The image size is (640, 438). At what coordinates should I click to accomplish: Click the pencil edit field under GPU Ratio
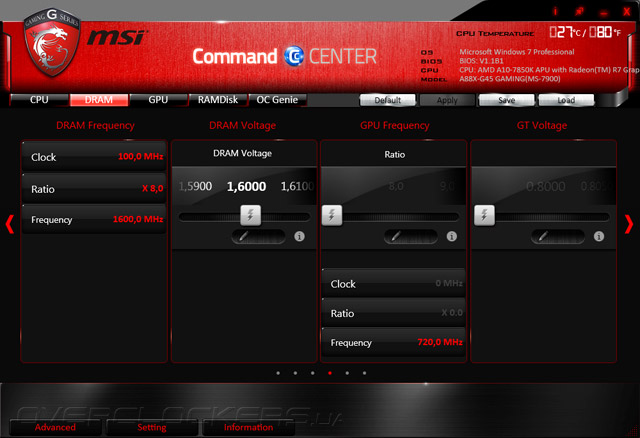(x=411, y=236)
